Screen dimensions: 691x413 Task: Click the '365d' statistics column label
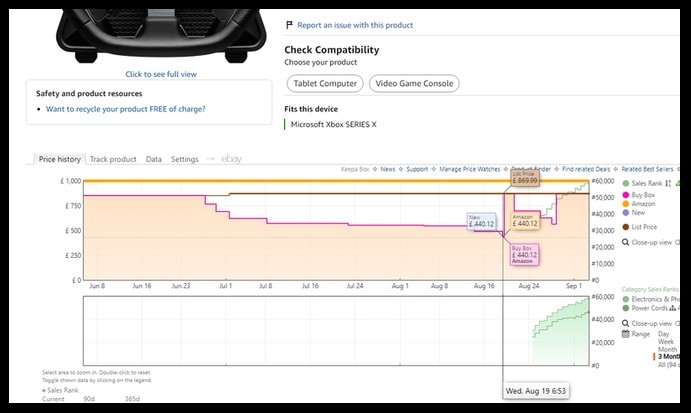click(x=132, y=399)
